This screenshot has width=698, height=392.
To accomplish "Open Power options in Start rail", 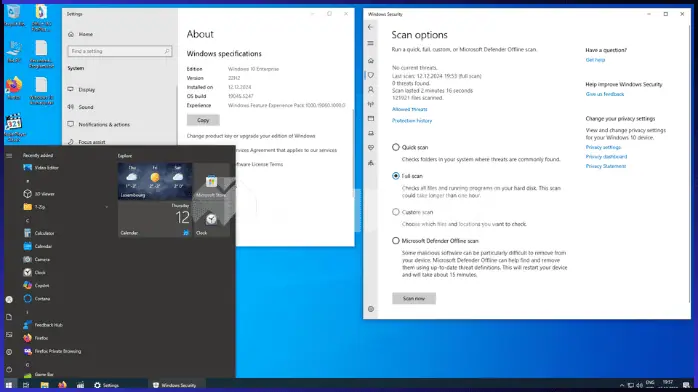I will 9,369.
